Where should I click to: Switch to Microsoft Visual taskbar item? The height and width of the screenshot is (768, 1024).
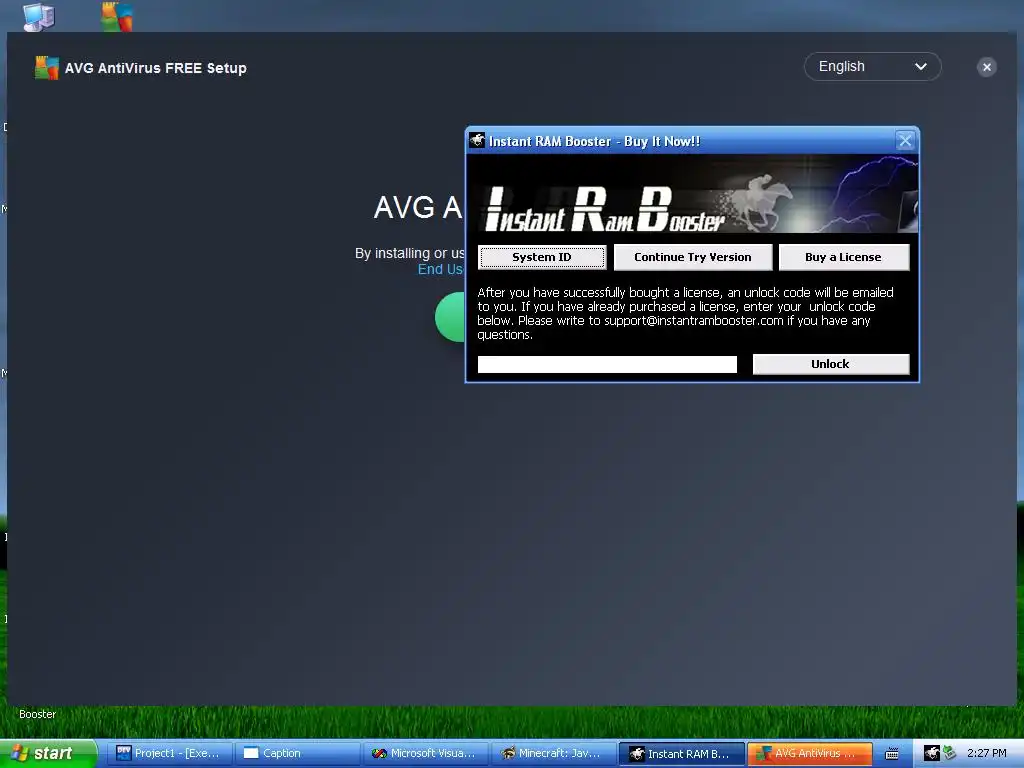point(424,754)
